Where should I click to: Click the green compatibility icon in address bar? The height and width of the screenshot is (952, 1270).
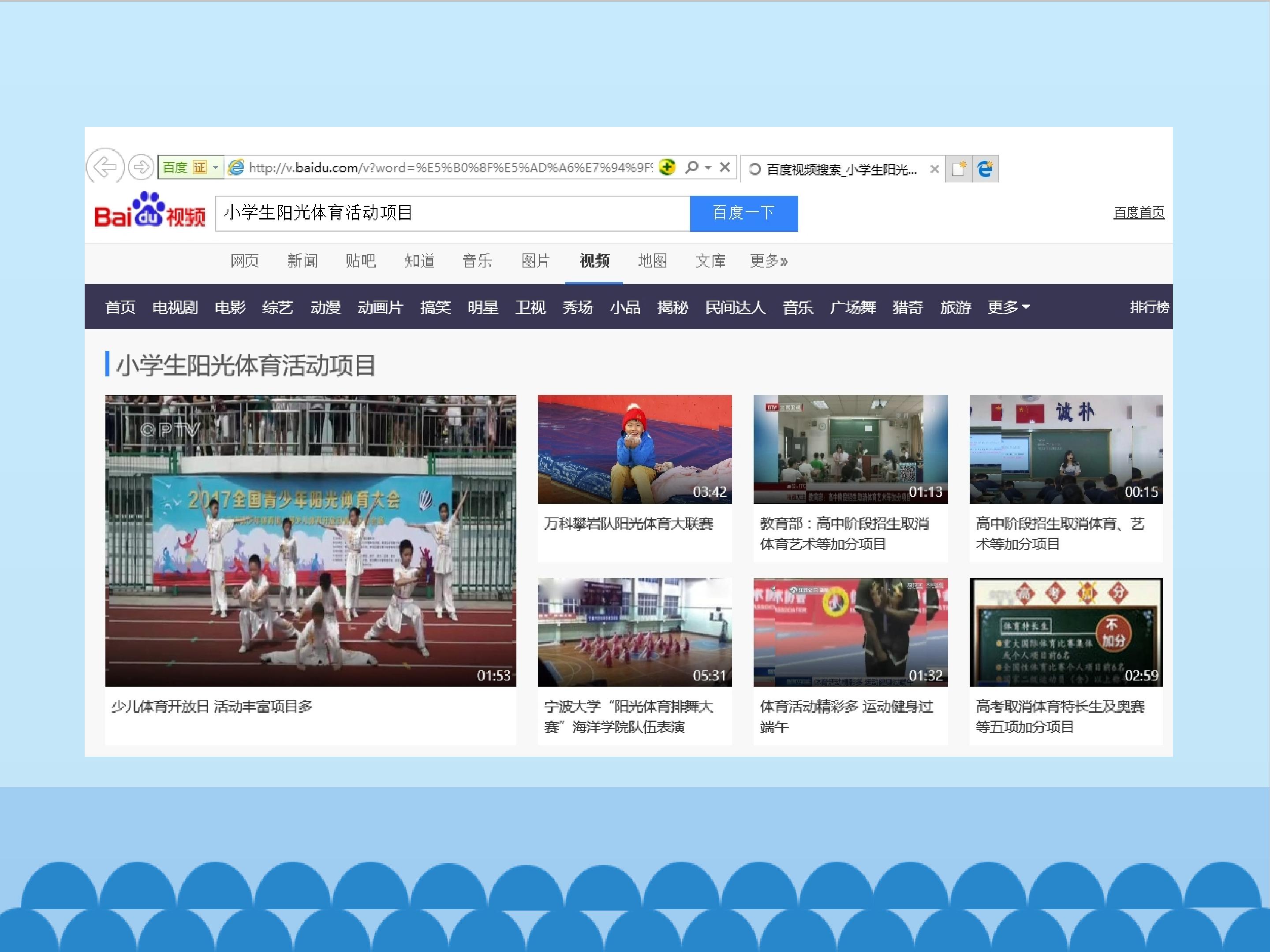[667, 167]
